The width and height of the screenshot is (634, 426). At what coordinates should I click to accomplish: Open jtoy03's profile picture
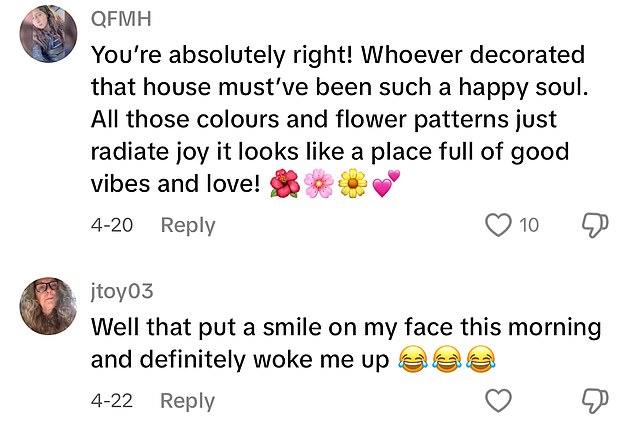pyautogui.click(x=49, y=306)
